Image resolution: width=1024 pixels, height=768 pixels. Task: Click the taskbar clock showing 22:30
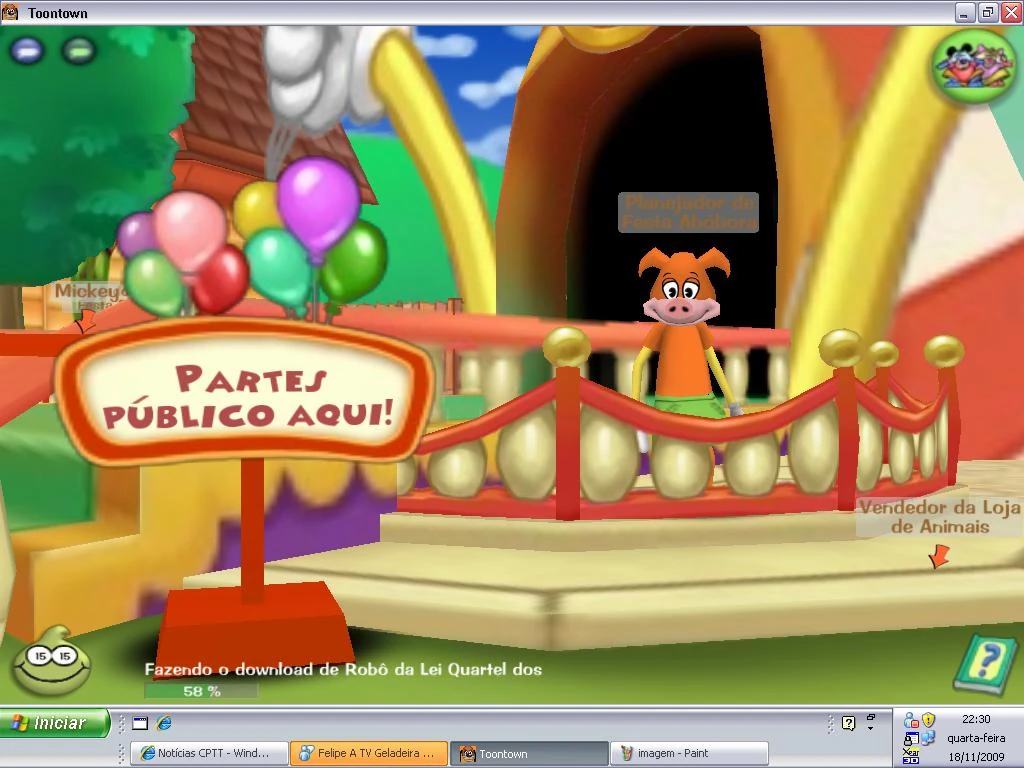pos(976,719)
